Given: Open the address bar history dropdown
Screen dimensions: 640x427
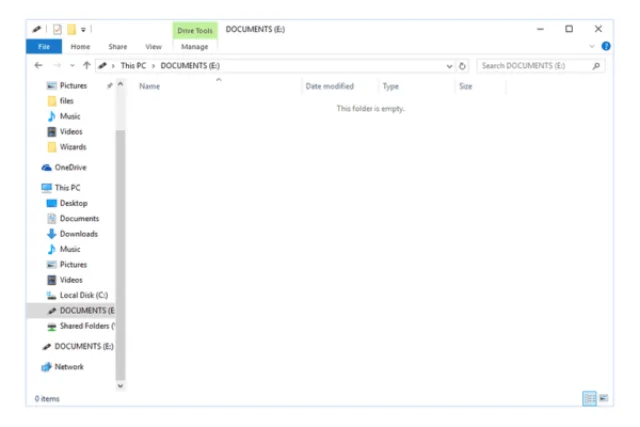Looking at the screenshot, I should point(449,66).
